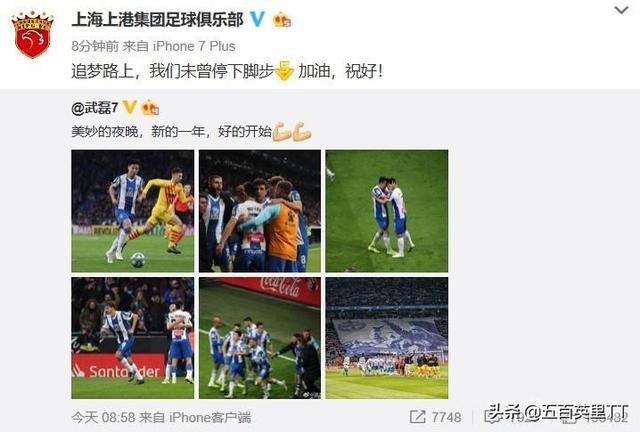Click the repost share icon near 7748

(418, 417)
